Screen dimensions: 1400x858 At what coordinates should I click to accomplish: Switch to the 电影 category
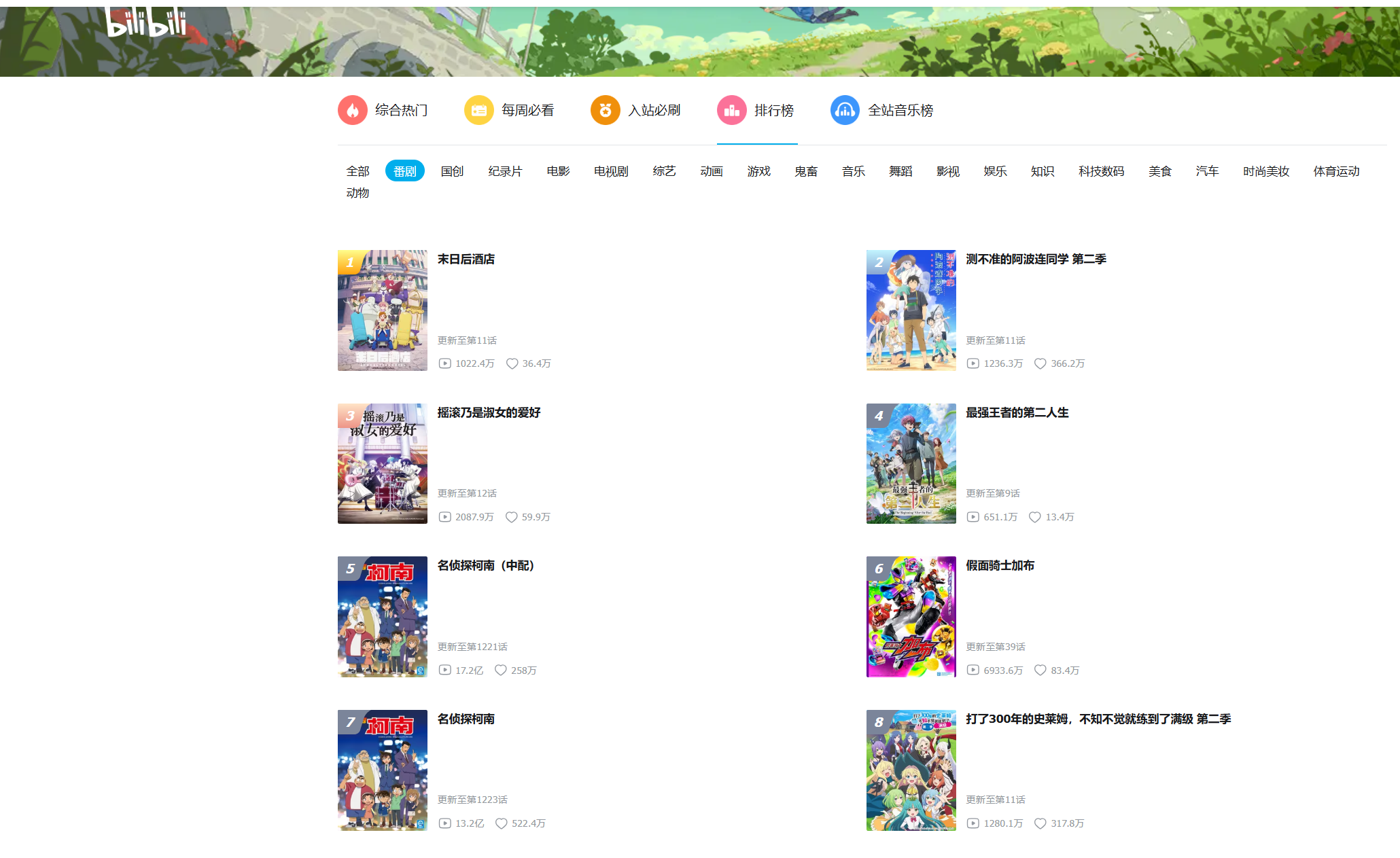pos(558,171)
